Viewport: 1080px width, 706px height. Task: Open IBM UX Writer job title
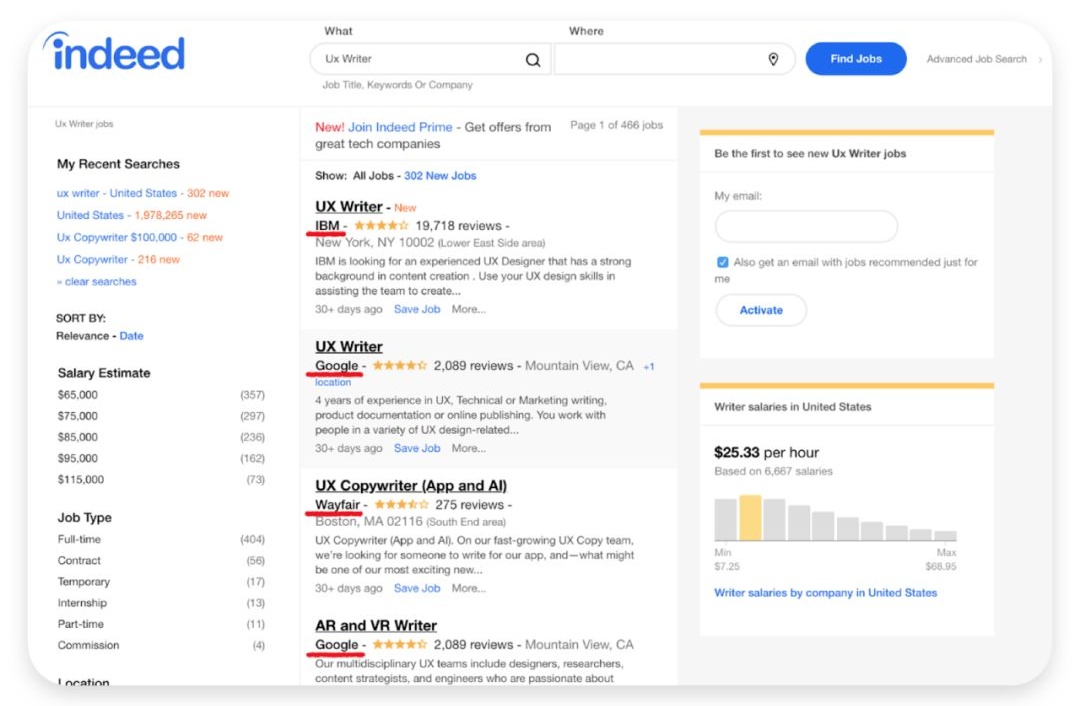(349, 207)
